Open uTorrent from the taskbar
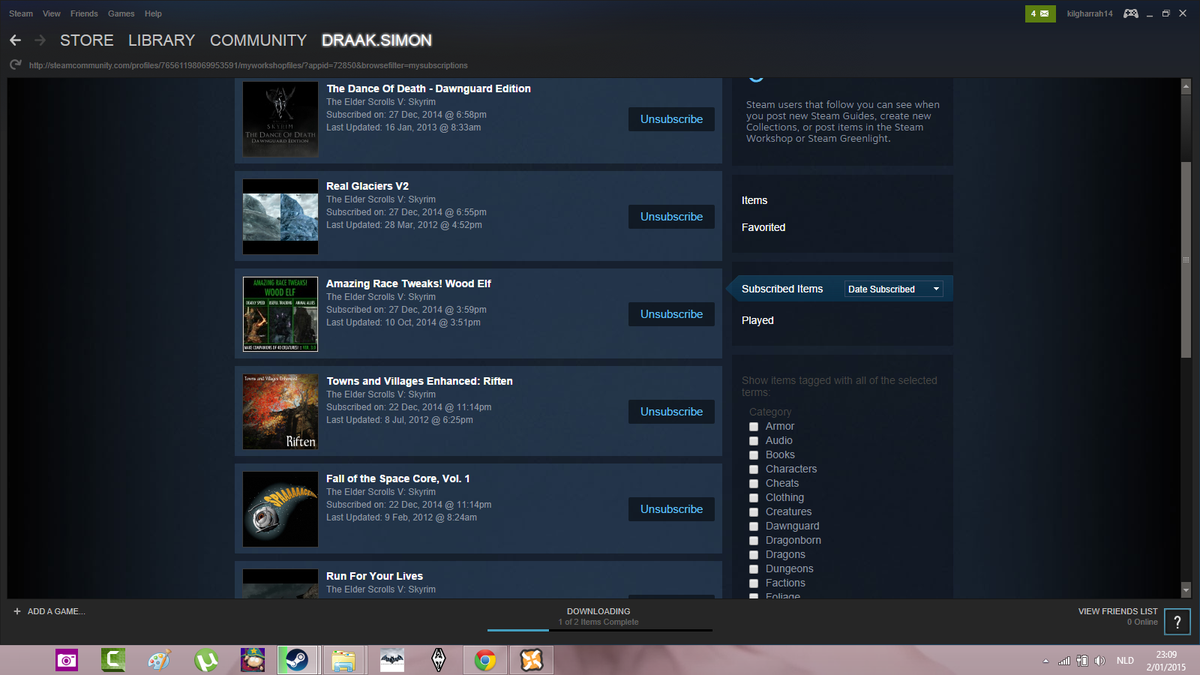Screen dimensions: 1200x675 (206, 660)
